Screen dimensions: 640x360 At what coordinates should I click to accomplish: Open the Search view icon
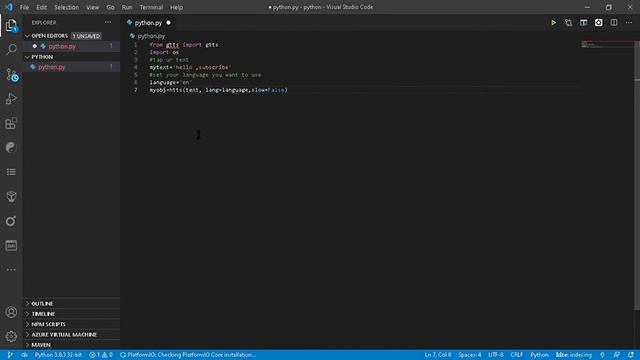tap(11, 50)
